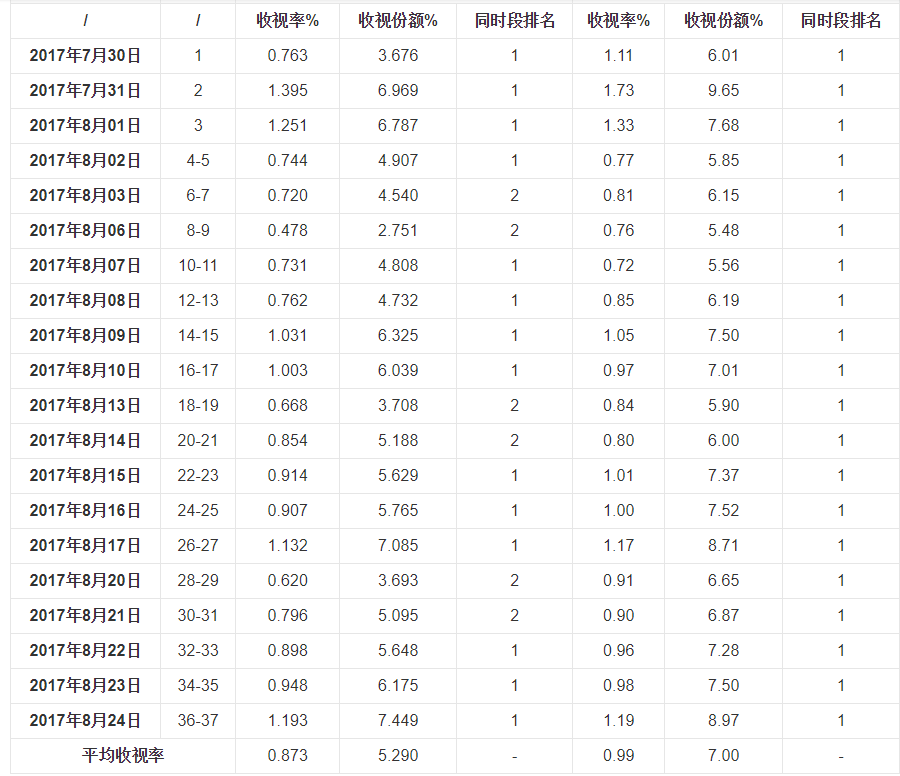900x776 pixels.
Task: Click share value 9.65
Action: [x=723, y=91]
